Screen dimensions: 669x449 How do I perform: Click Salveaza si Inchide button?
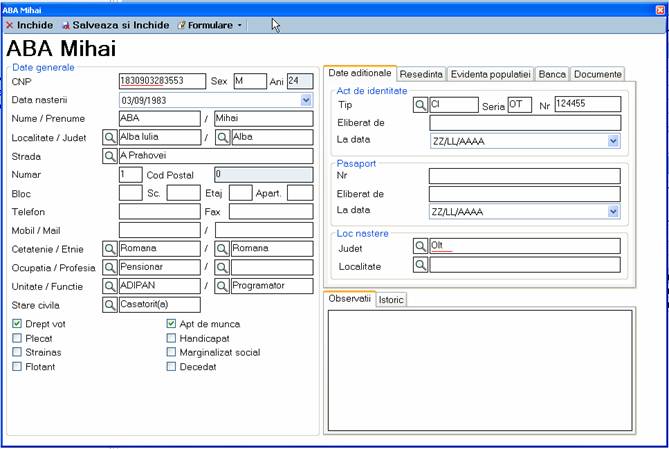tap(115, 24)
